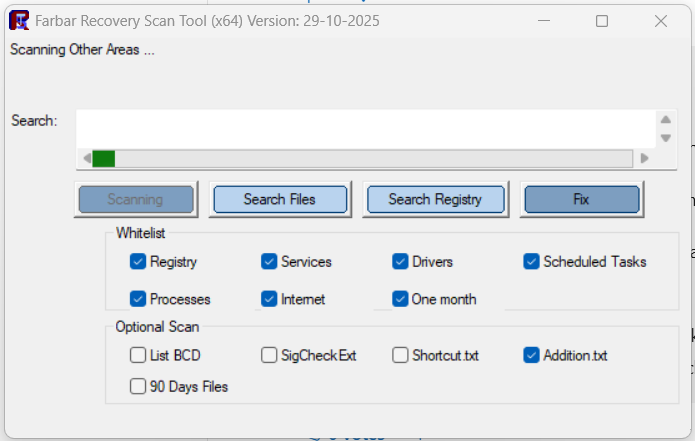Click the search box scroll down arrow

click(666, 138)
